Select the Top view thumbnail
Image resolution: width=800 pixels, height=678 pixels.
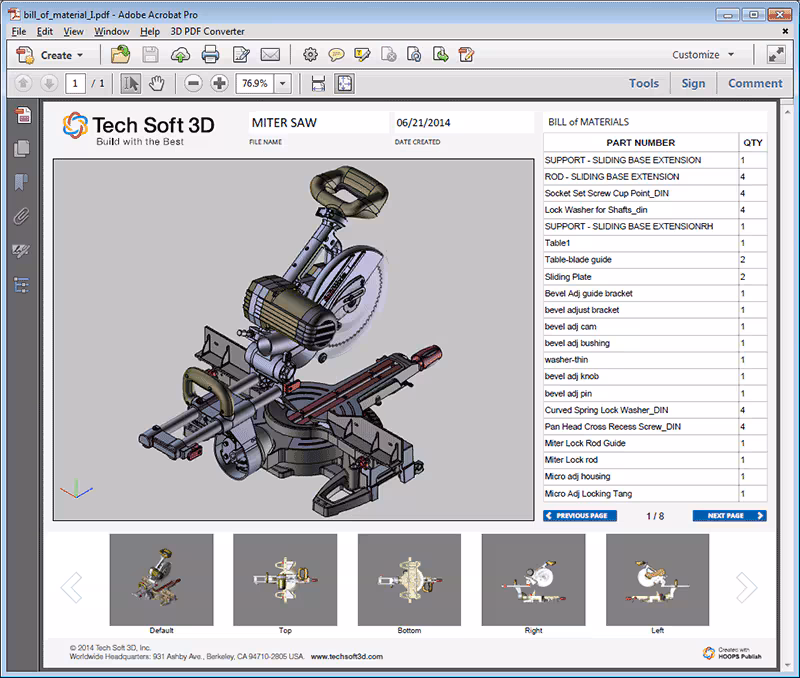285,580
